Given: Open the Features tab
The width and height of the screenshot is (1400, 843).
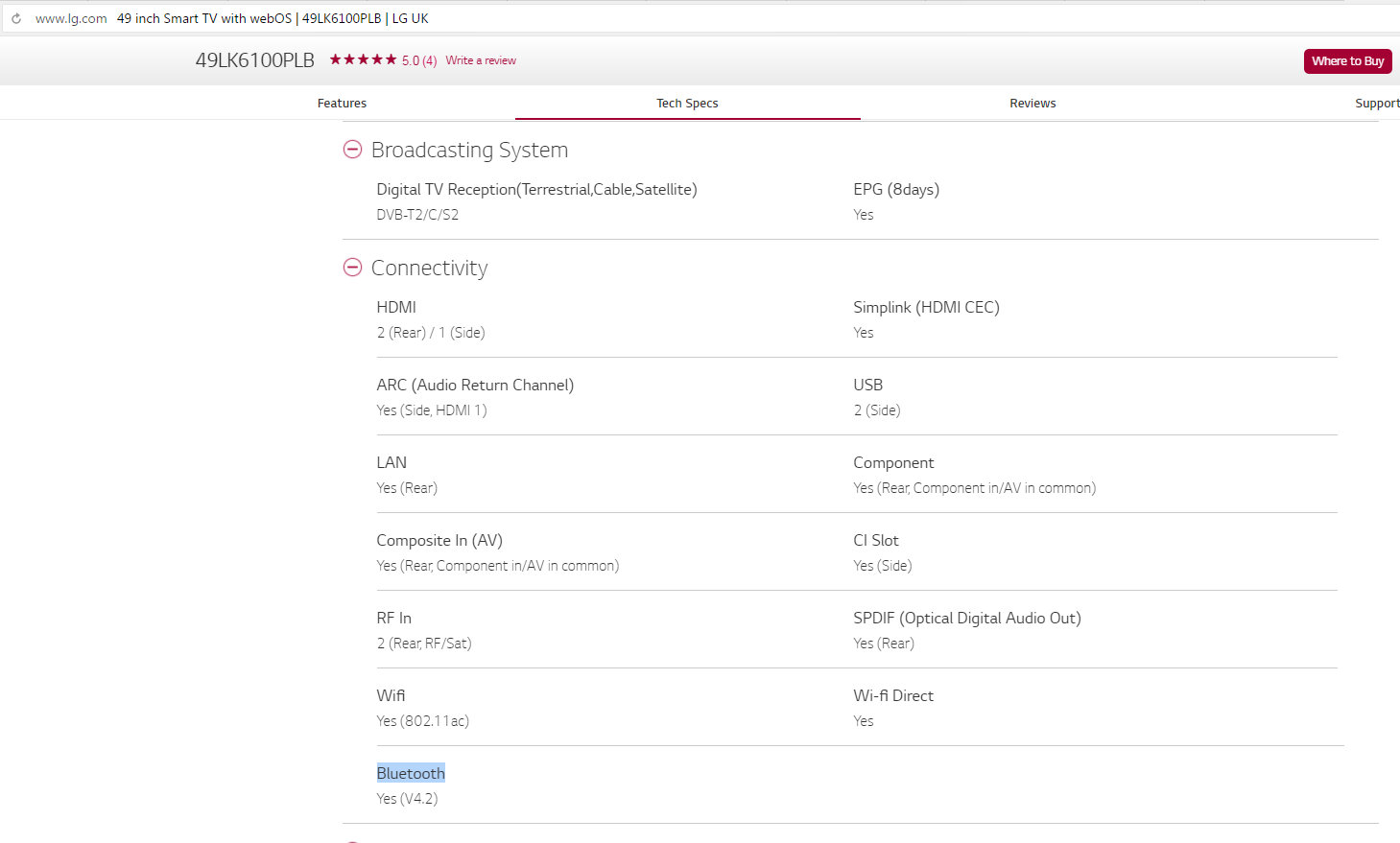Looking at the screenshot, I should tap(342, 104).
